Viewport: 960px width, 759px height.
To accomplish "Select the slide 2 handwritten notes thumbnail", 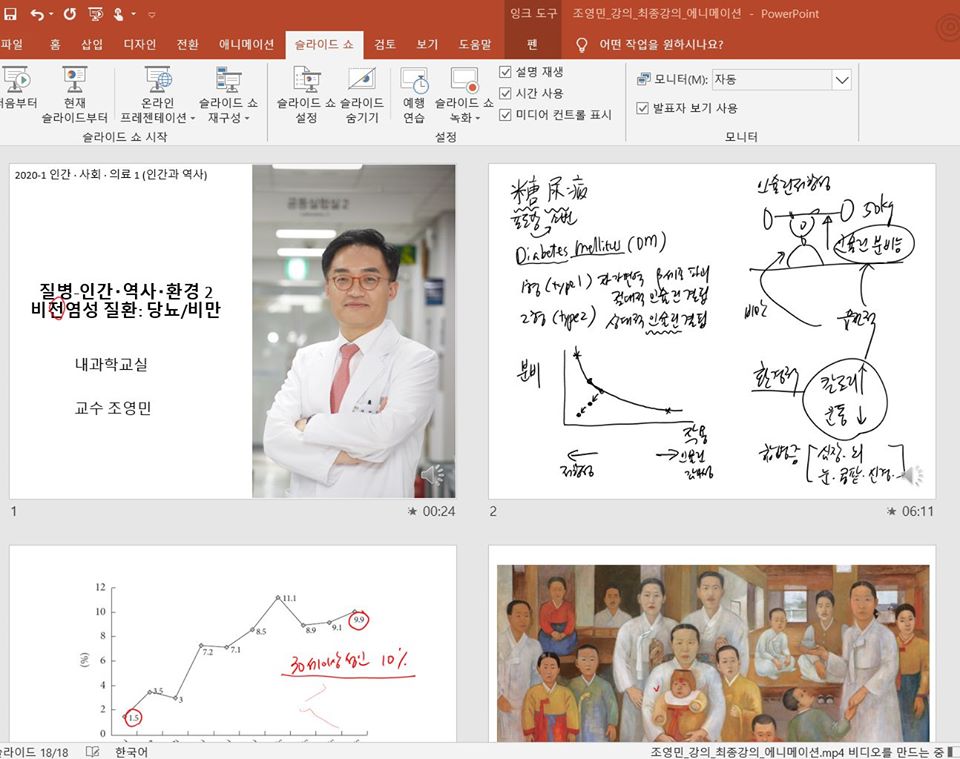I will pyautogui.click(x=712, y=331).
